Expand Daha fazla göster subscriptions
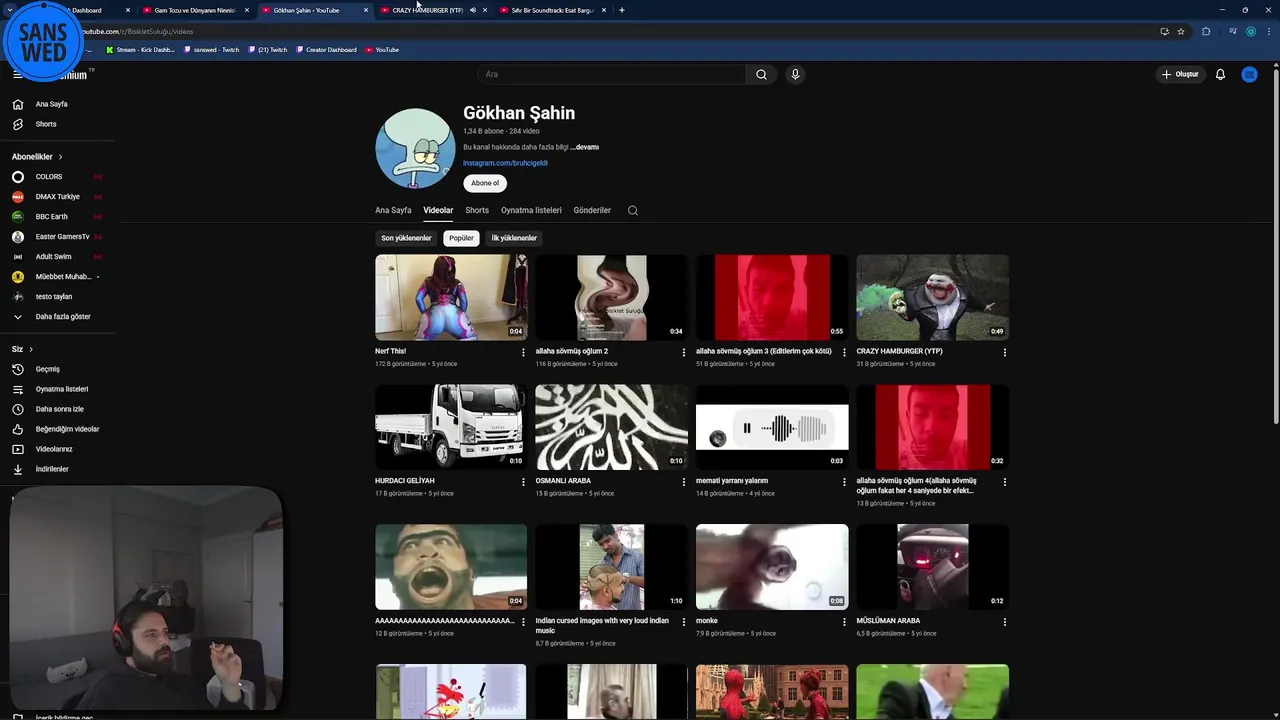The width and height of the screenshot is (1280, 720). (x=57, y=317)
